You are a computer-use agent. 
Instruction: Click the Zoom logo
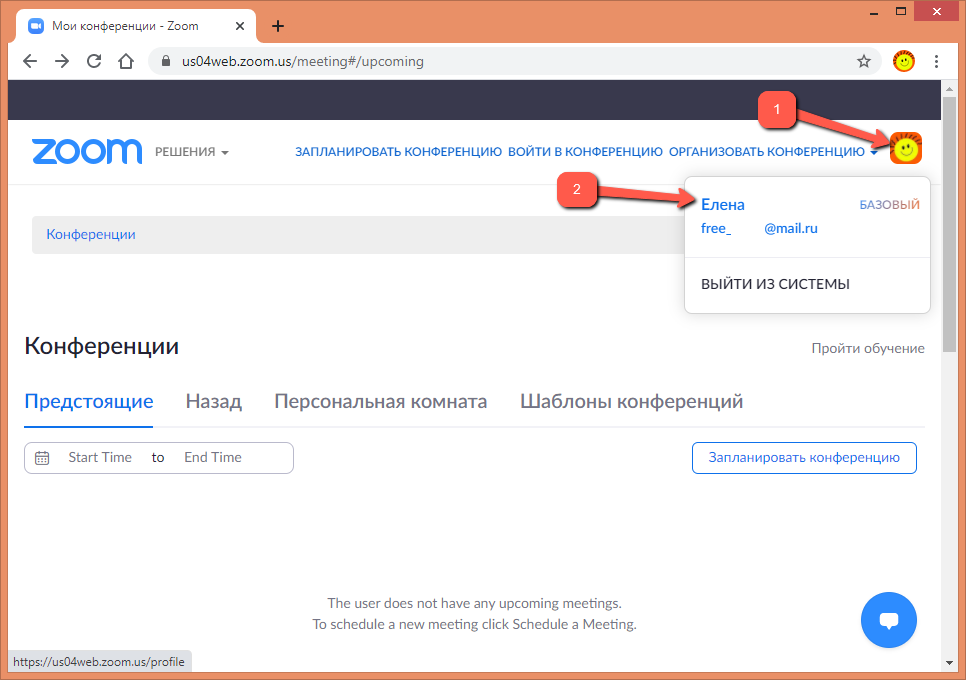click(x=87, y=151)
